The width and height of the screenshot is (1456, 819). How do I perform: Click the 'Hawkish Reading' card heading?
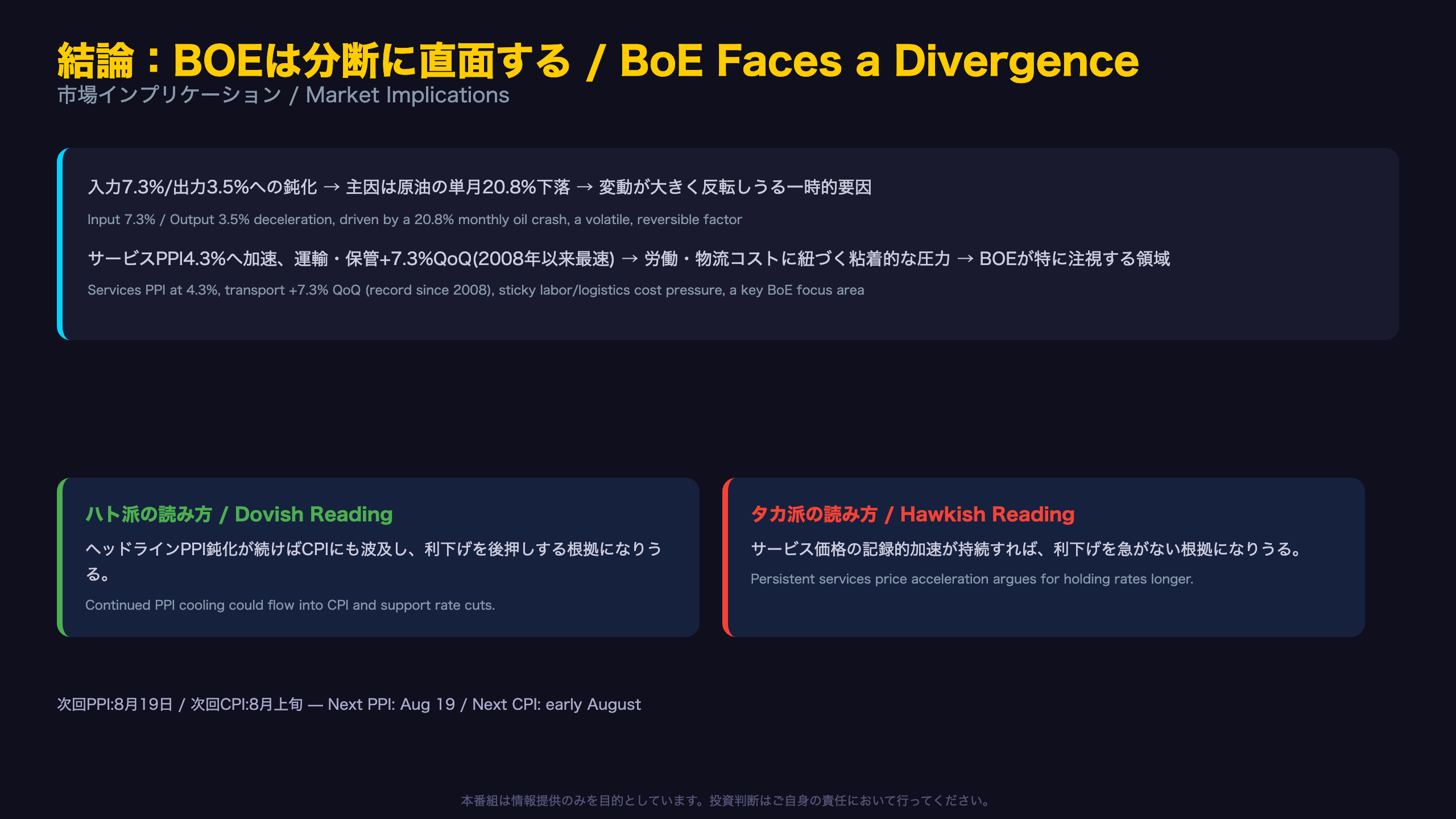(x=912, y=514)
